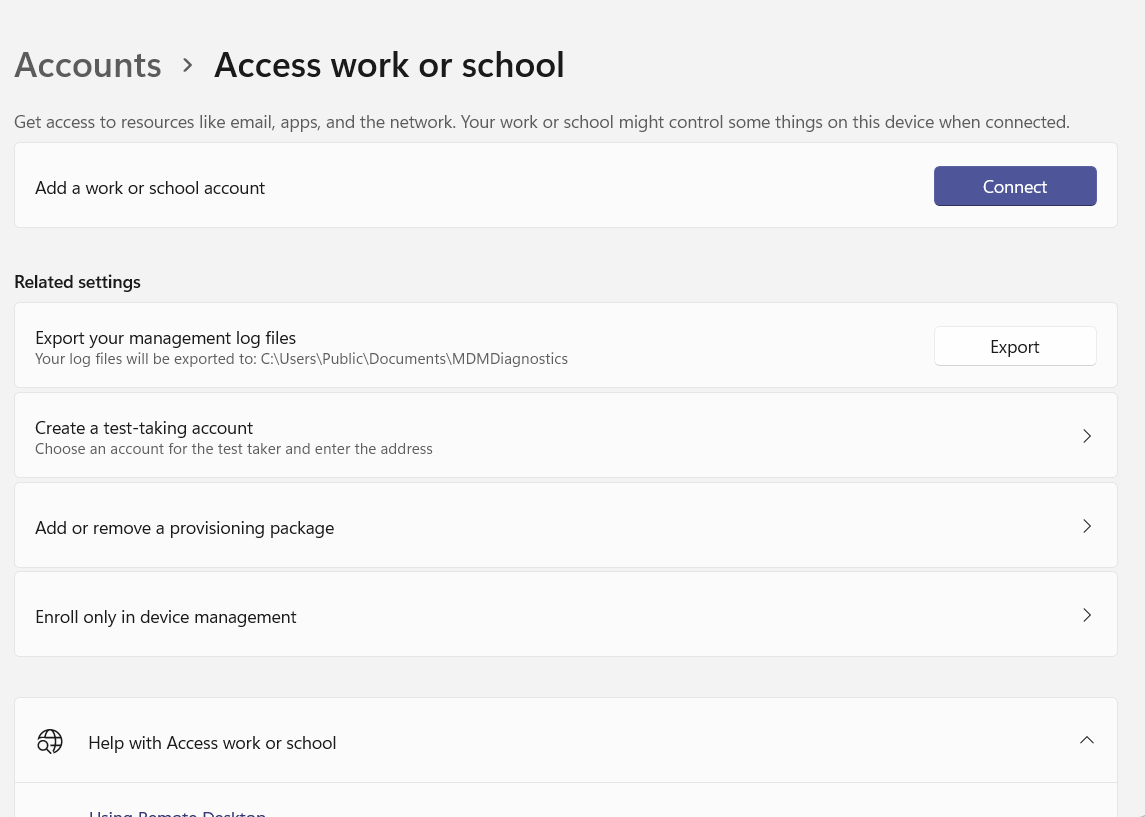Click the breadcrumb separator arrow after Accounts
This screenshot has width=1145, height=817.
tap(187, 64)
